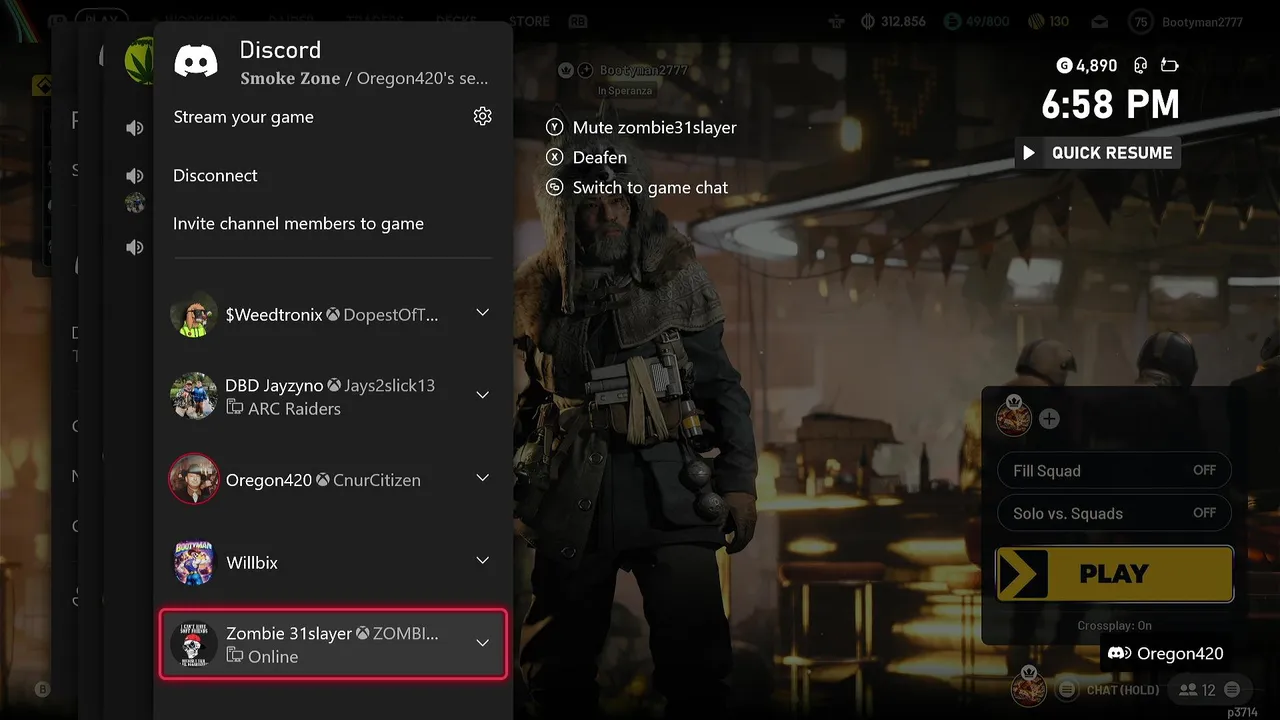Screen dimensions: 1280x720
Task: Click the 6:58 PM clock
Action: pyautogui.click(x=1110, y=105)
